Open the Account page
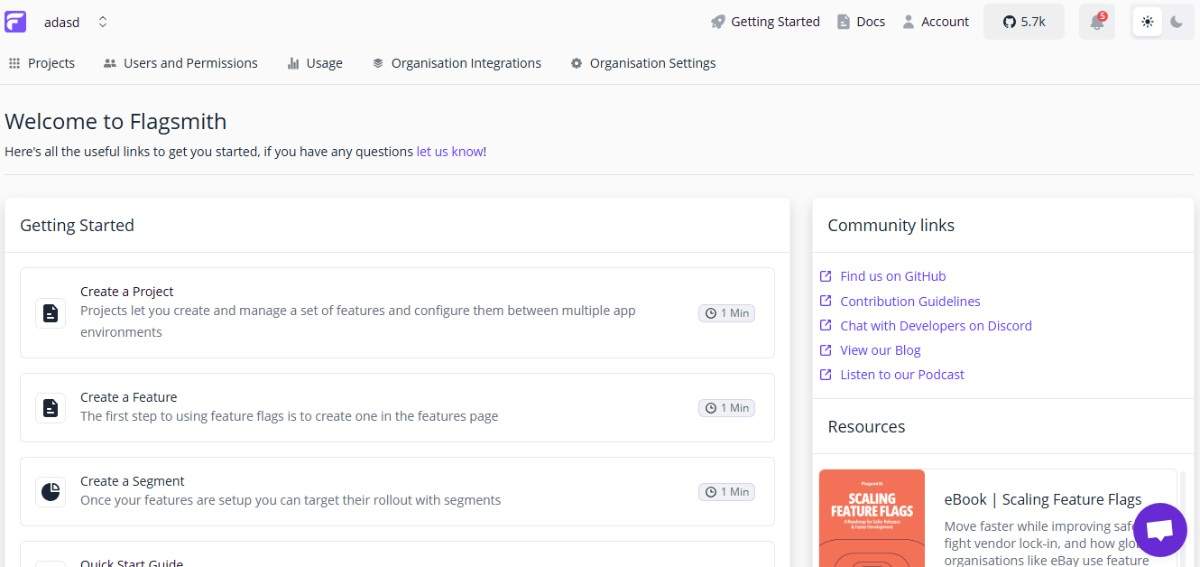The width and height of the screenshot is (1200, 567). 935,21
